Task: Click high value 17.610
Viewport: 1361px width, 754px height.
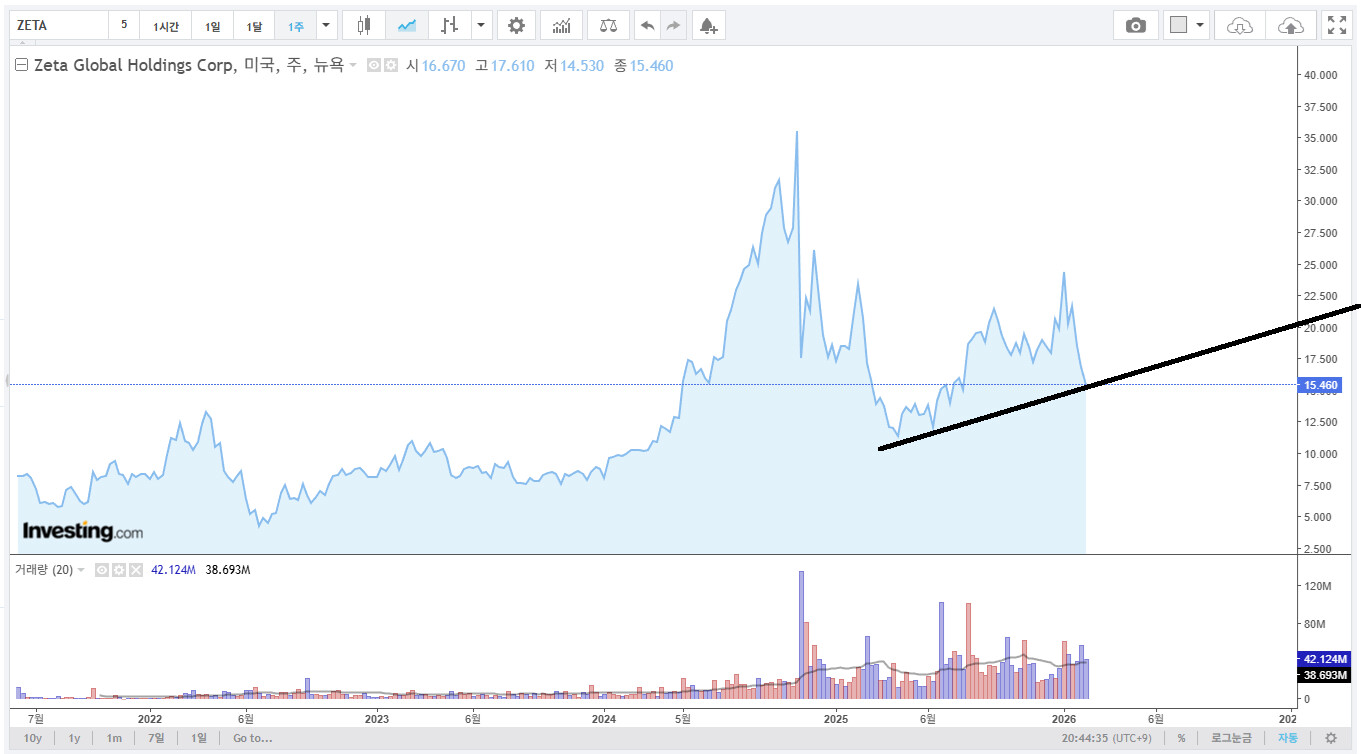Action: pos(512,66)
